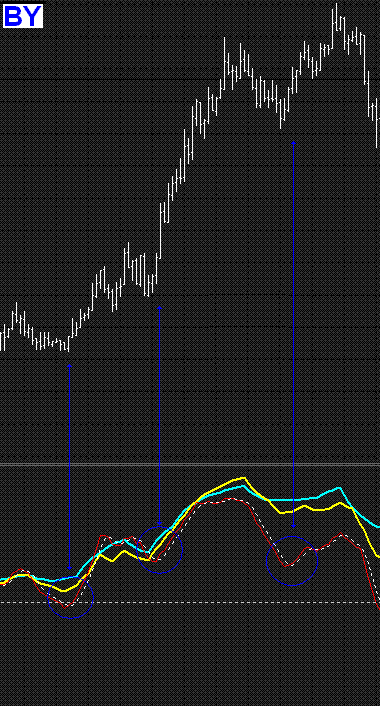The height and width of the screenshot is (706, 380).
Task: Click the dashed white horizontal level line
Action: (x=190, y=602)
